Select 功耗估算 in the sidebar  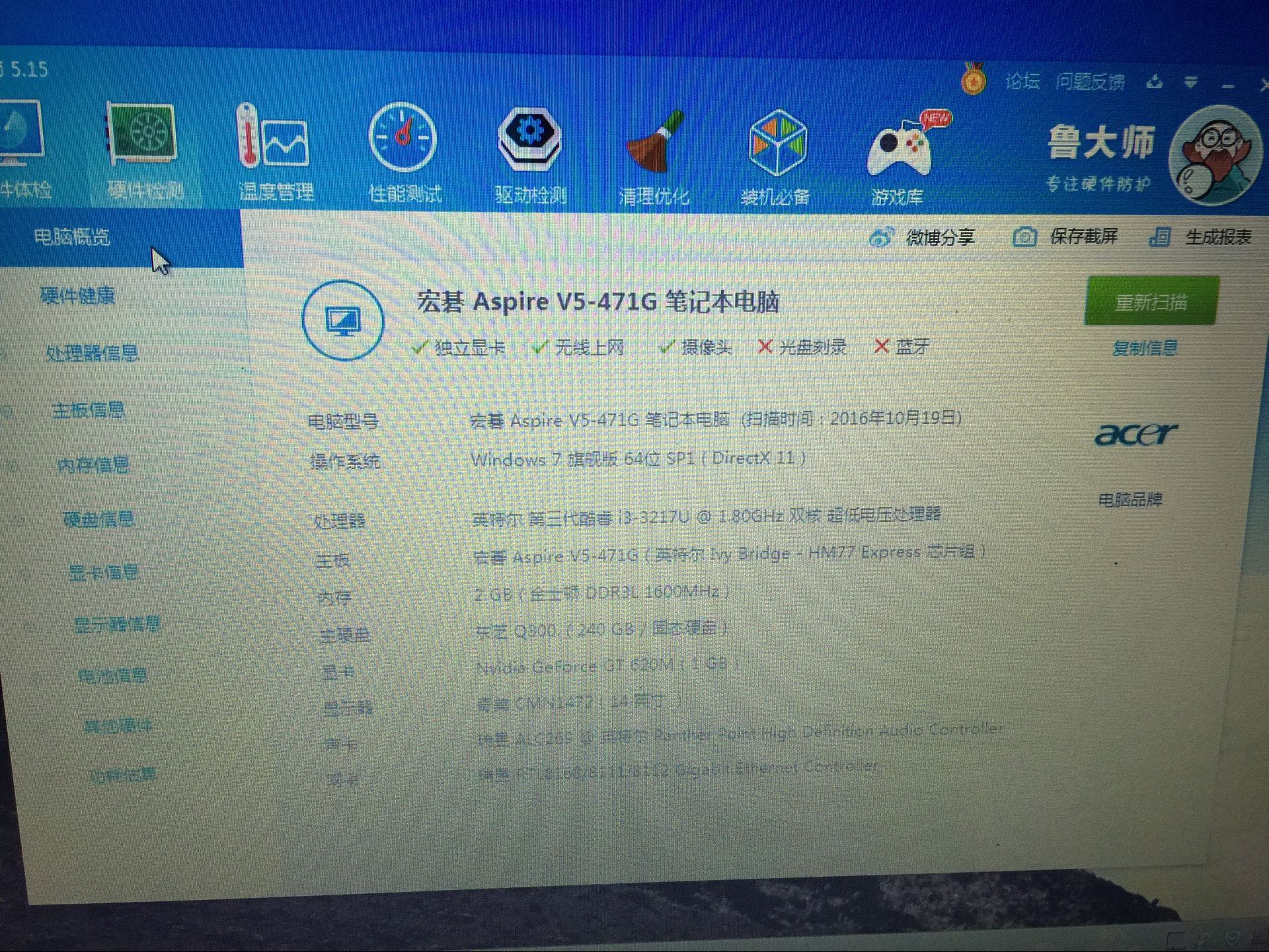tap(123, 774)
